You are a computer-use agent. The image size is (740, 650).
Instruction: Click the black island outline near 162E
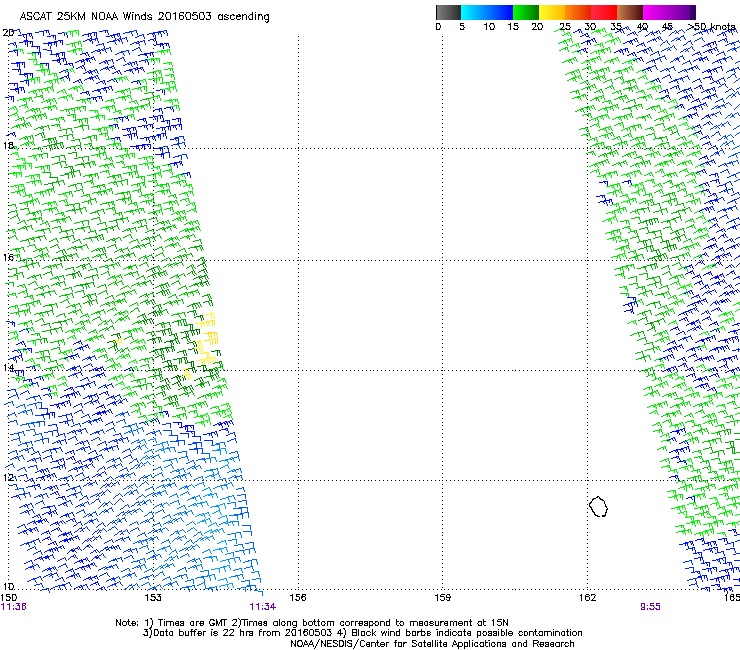click(598, 506)
